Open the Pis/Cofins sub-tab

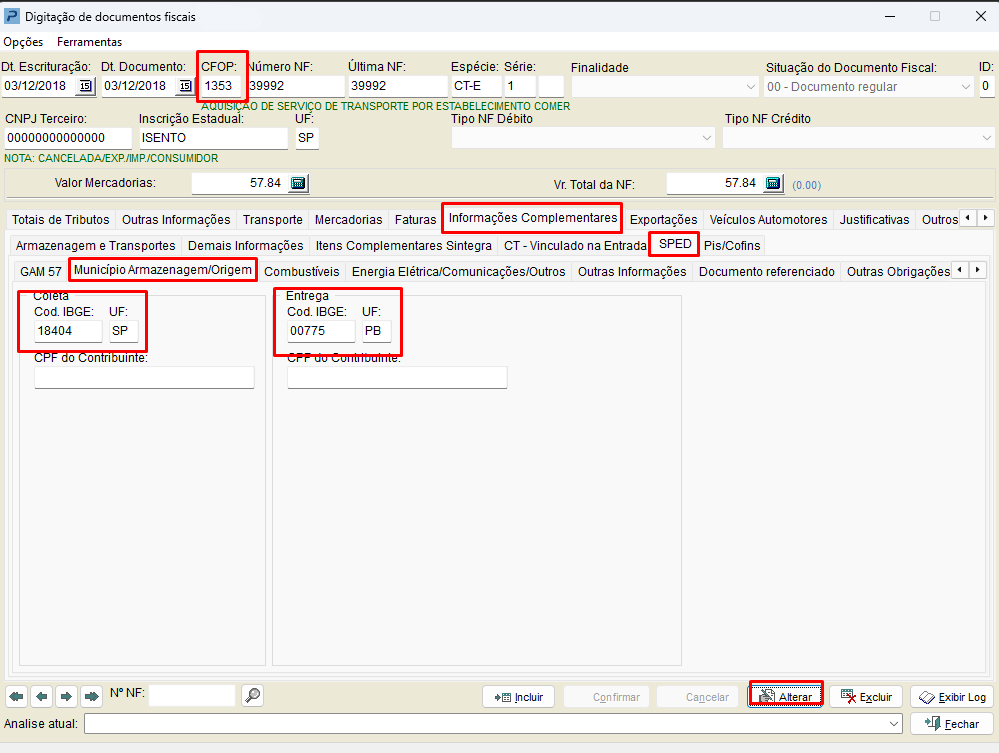click(732, 246)
